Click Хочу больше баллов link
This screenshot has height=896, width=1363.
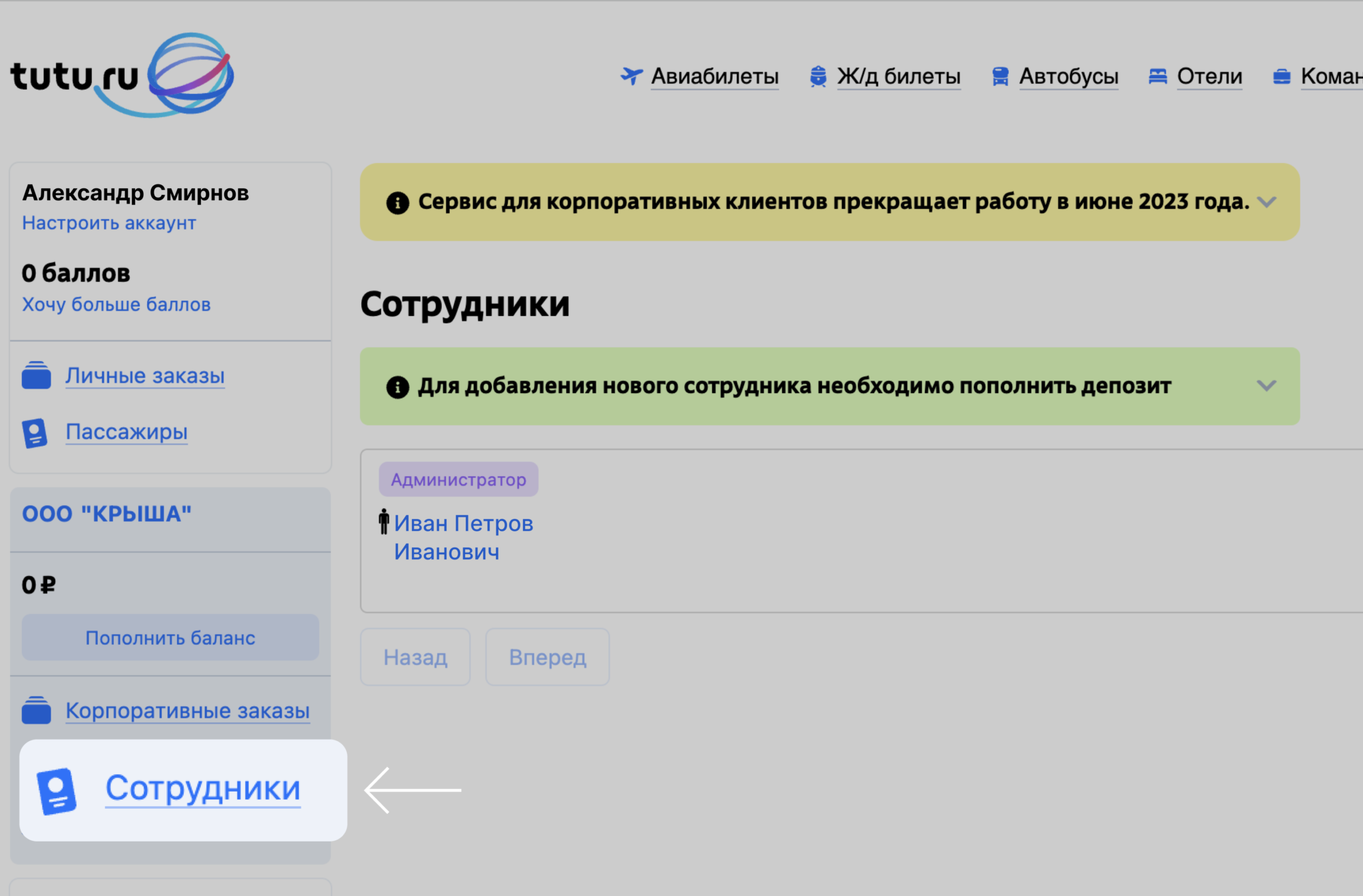tap(116, 305)
